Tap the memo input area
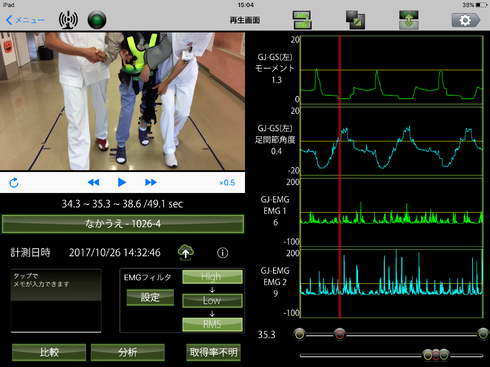490x367 pixels. [56, 301]
